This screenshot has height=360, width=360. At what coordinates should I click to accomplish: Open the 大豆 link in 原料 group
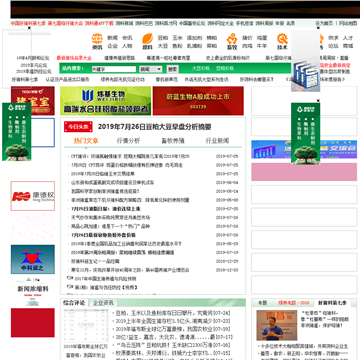point(163,46)
